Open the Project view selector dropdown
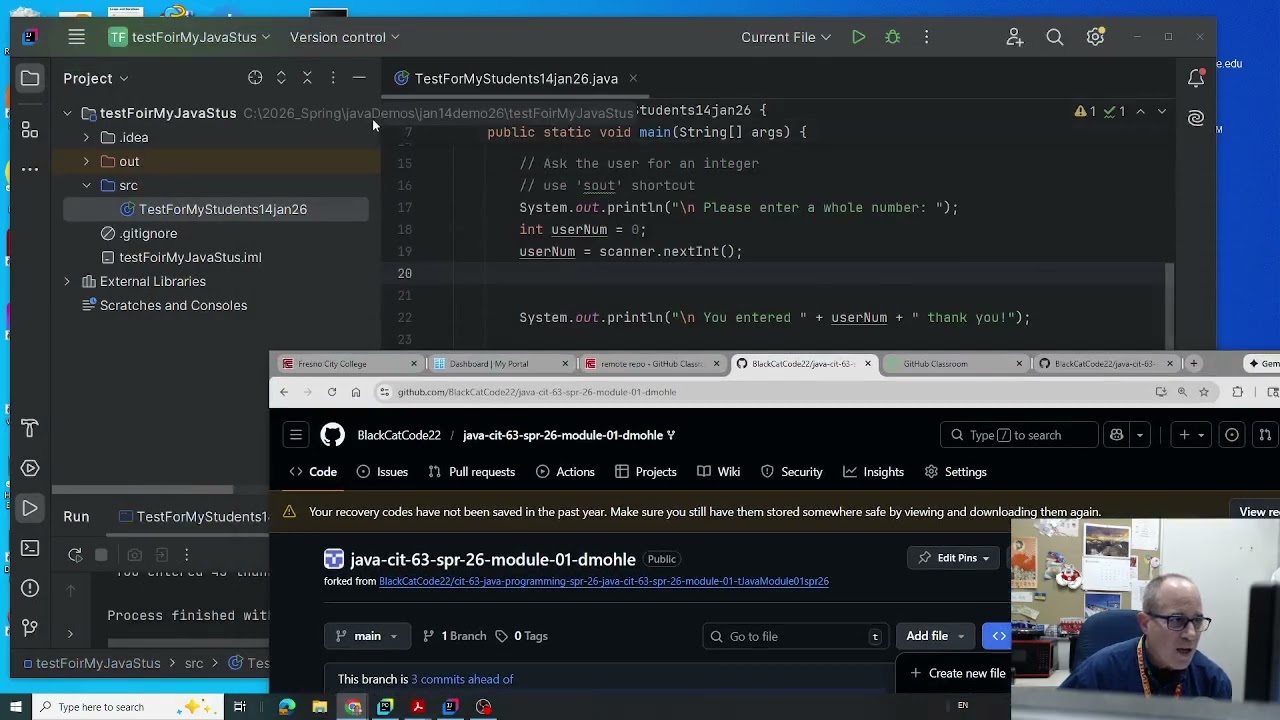Screen dimensions: 1280x720 (96, 78)
